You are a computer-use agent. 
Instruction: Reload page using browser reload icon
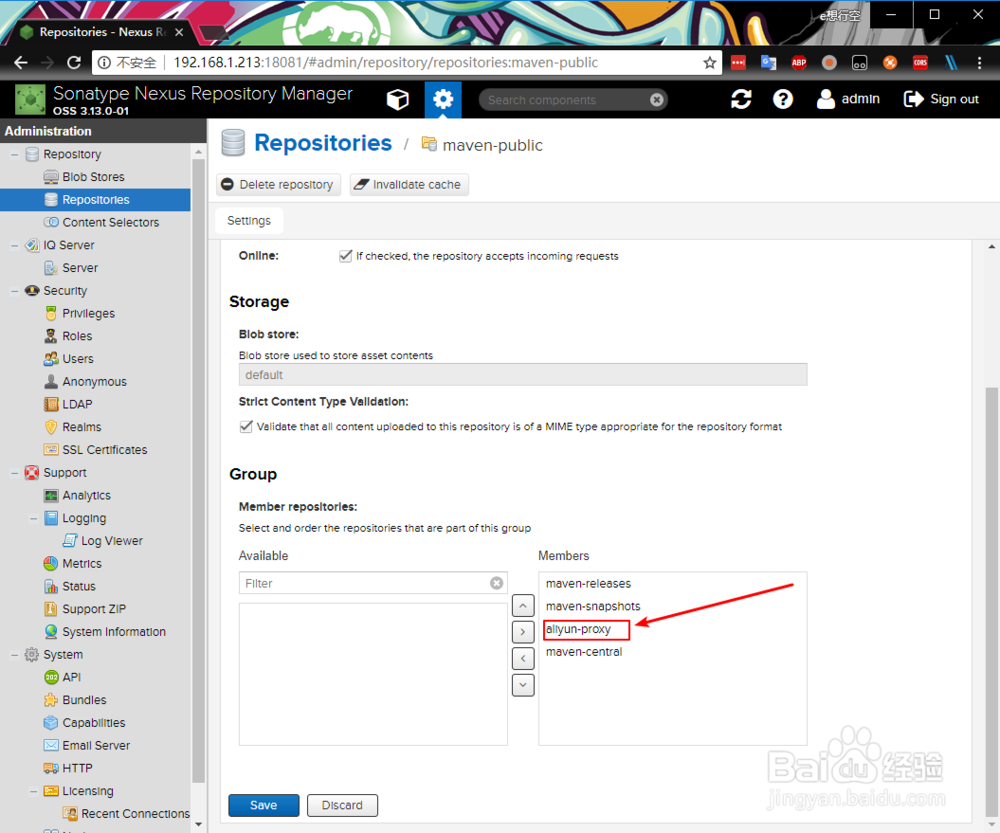coord(74,63)
